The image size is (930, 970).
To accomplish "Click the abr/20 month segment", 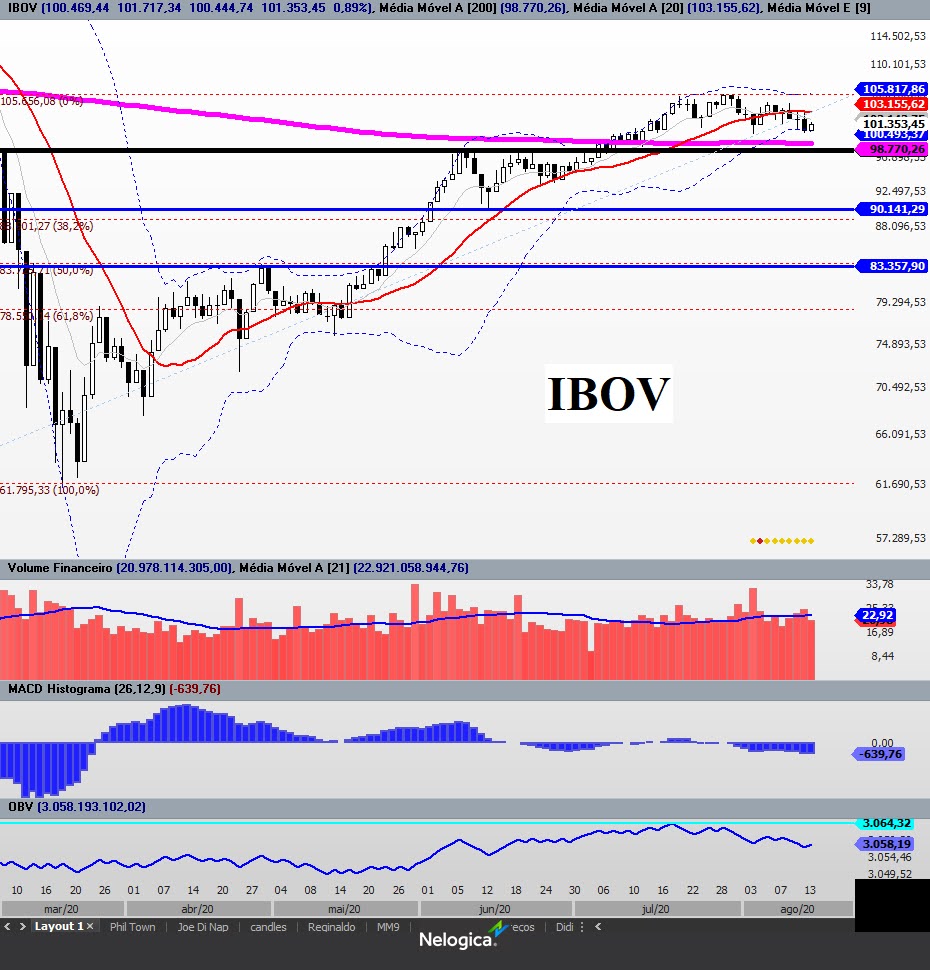I will point(198,909).
